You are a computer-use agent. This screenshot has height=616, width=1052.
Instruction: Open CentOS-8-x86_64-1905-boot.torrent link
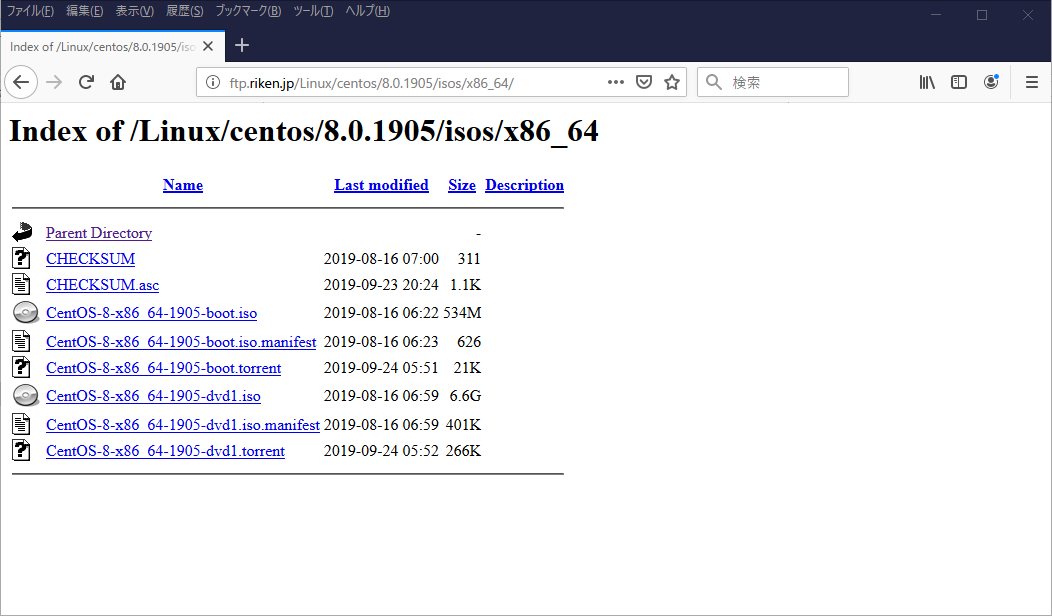pos(164,368)
